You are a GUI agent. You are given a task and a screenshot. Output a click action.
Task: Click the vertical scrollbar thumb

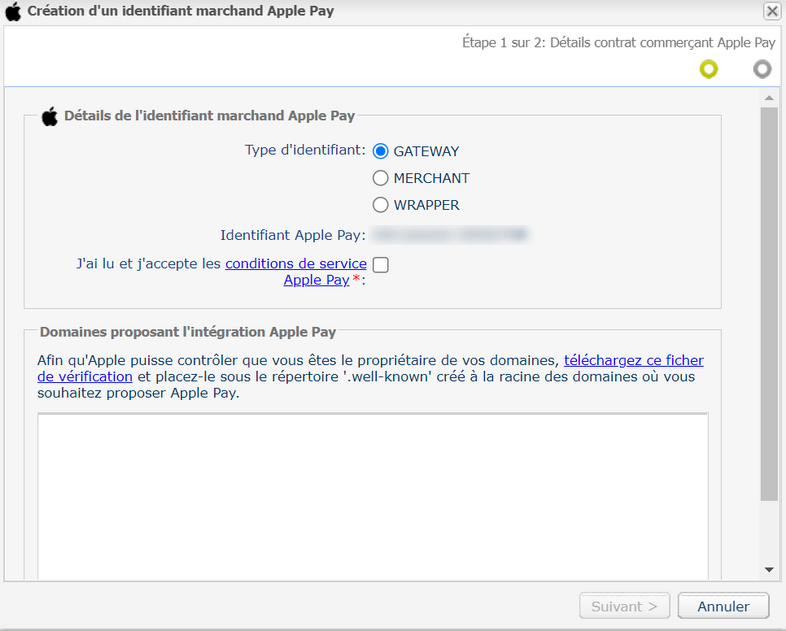click(769, 304)
